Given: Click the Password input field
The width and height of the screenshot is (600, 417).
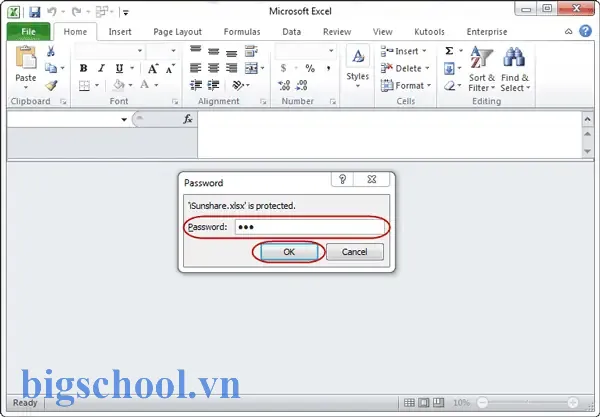Looking at the screenshot, I should click(x=310, y=227).
